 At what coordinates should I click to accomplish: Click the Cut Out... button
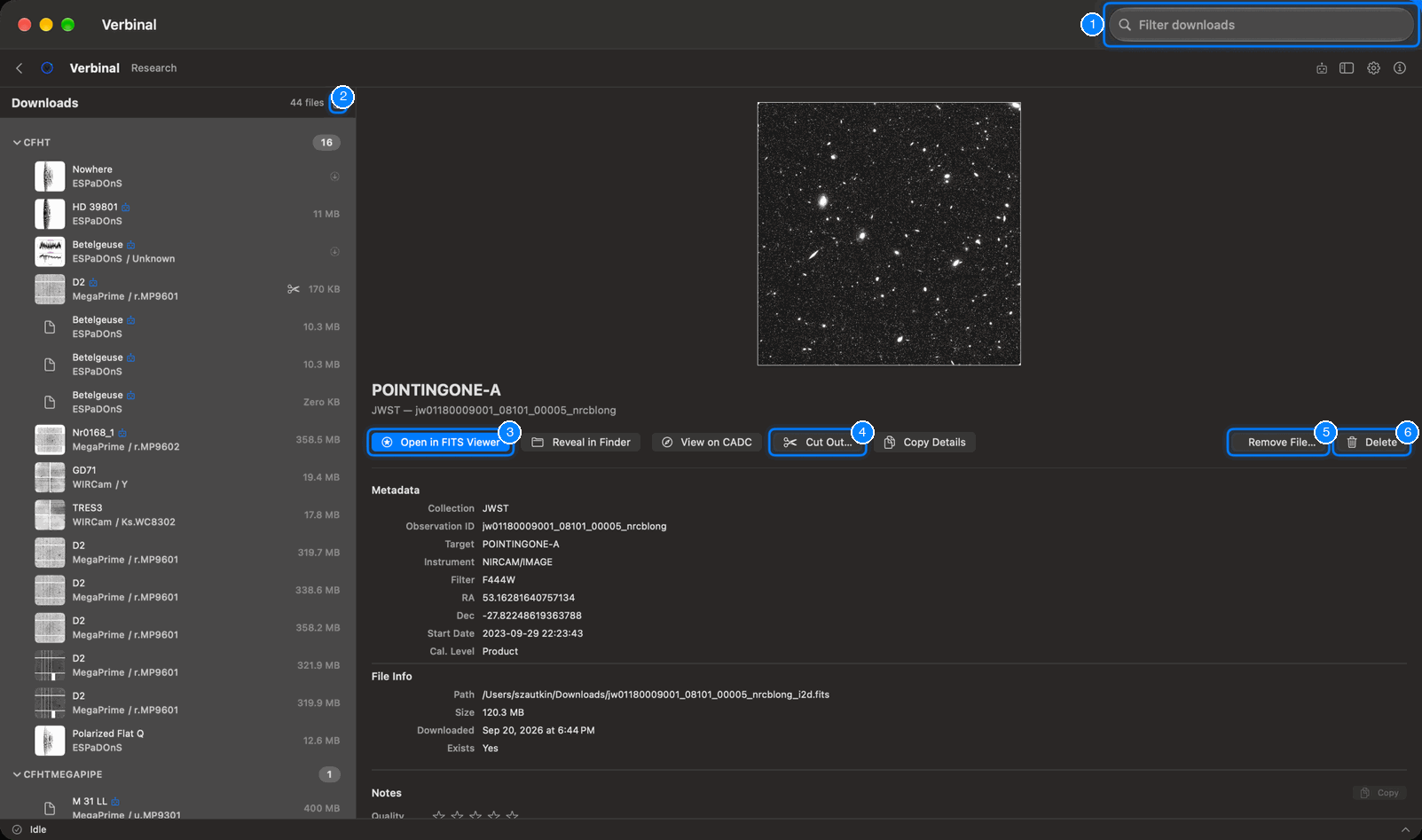[817, 443]
